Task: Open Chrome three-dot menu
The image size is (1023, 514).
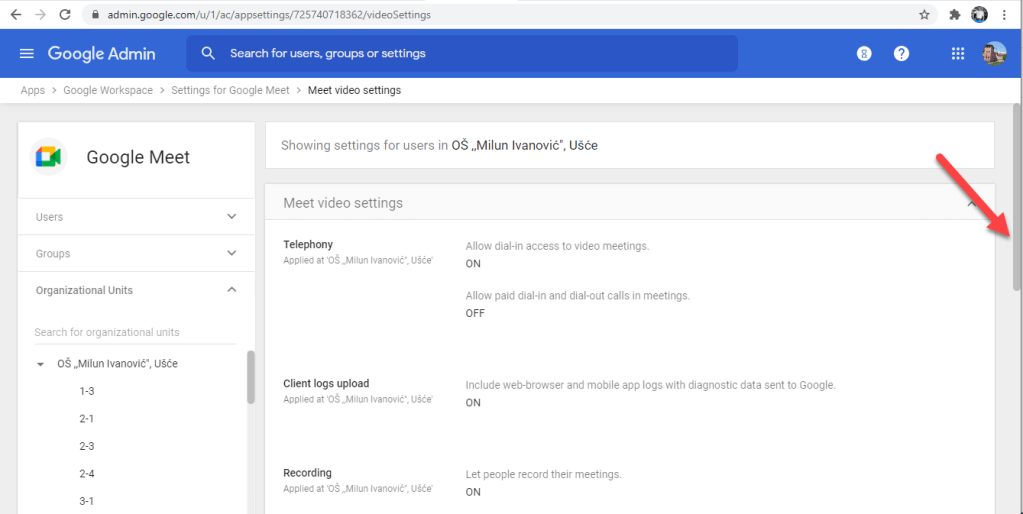Action: (x=1004, y=15)
